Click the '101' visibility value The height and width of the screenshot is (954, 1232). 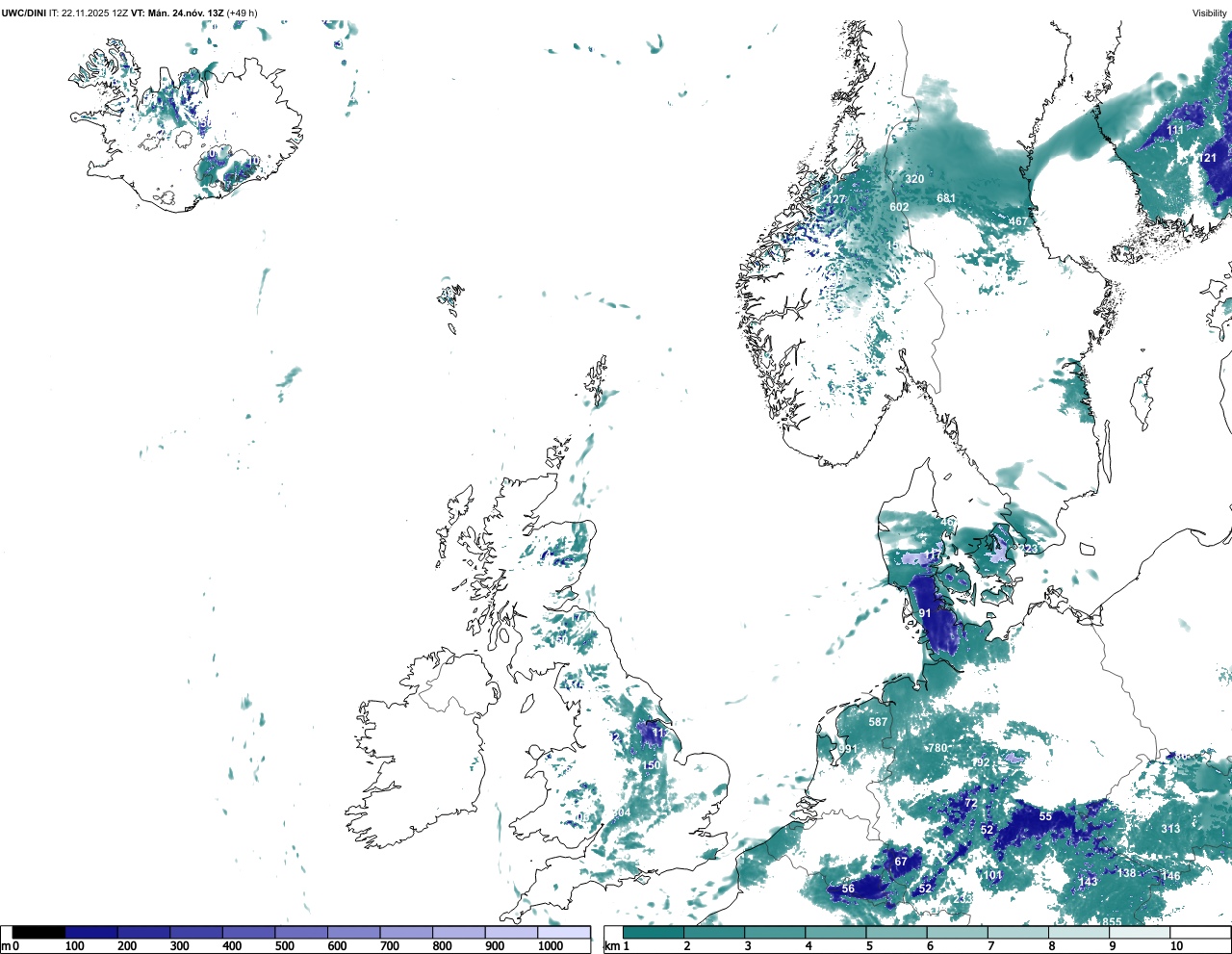pyautogui.click(x=993, y=876)
